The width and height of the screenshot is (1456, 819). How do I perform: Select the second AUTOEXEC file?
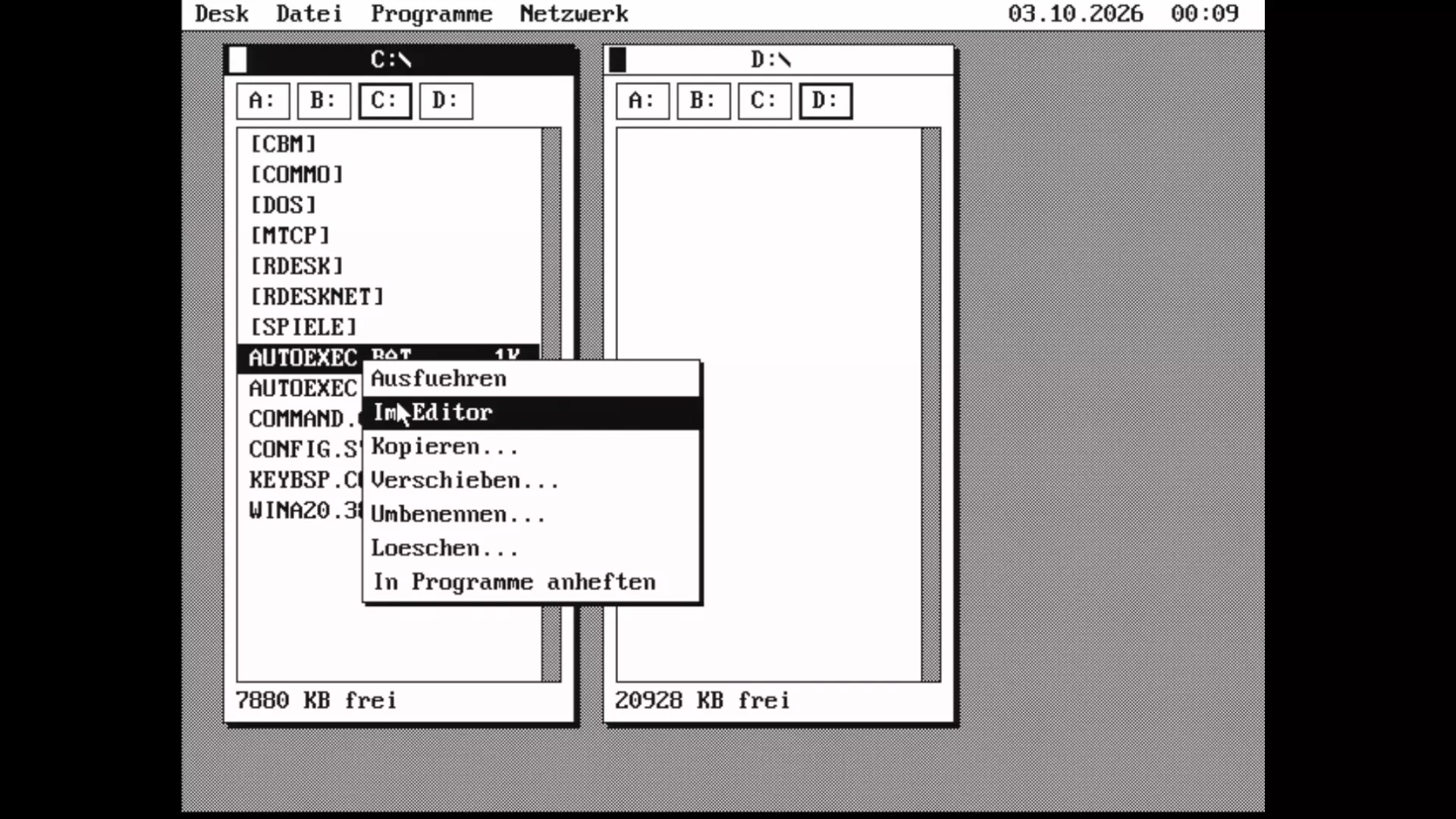tap(301, 388)
